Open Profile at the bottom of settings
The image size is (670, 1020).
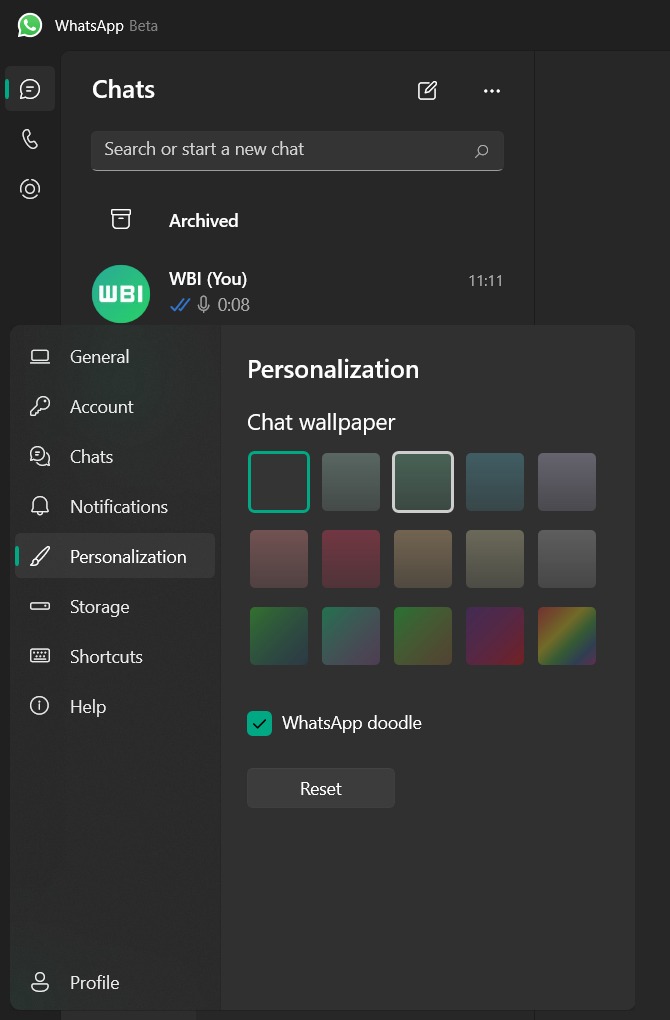pyautogui.click(x=94, y=983)
